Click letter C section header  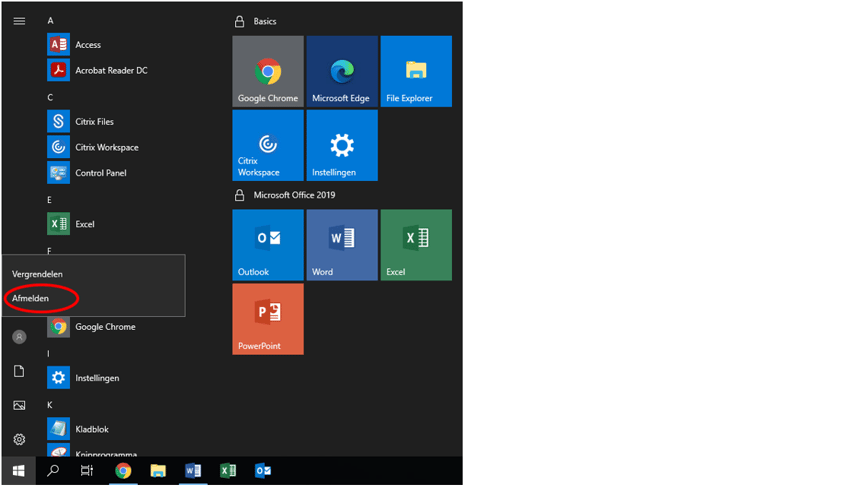click(x=50, y=98)
